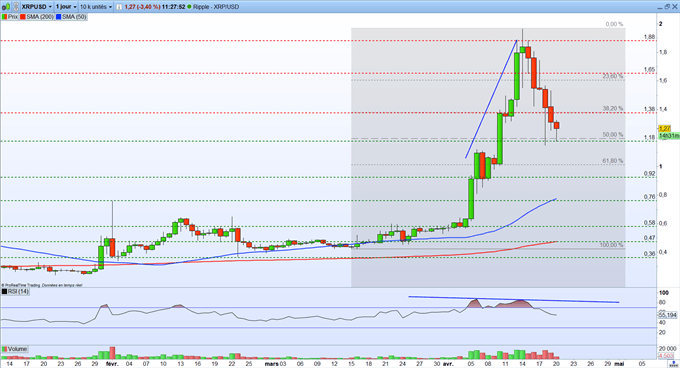Click the yellow current price tag 1,27
Viewport: 680px width, 368px height.
664,129
